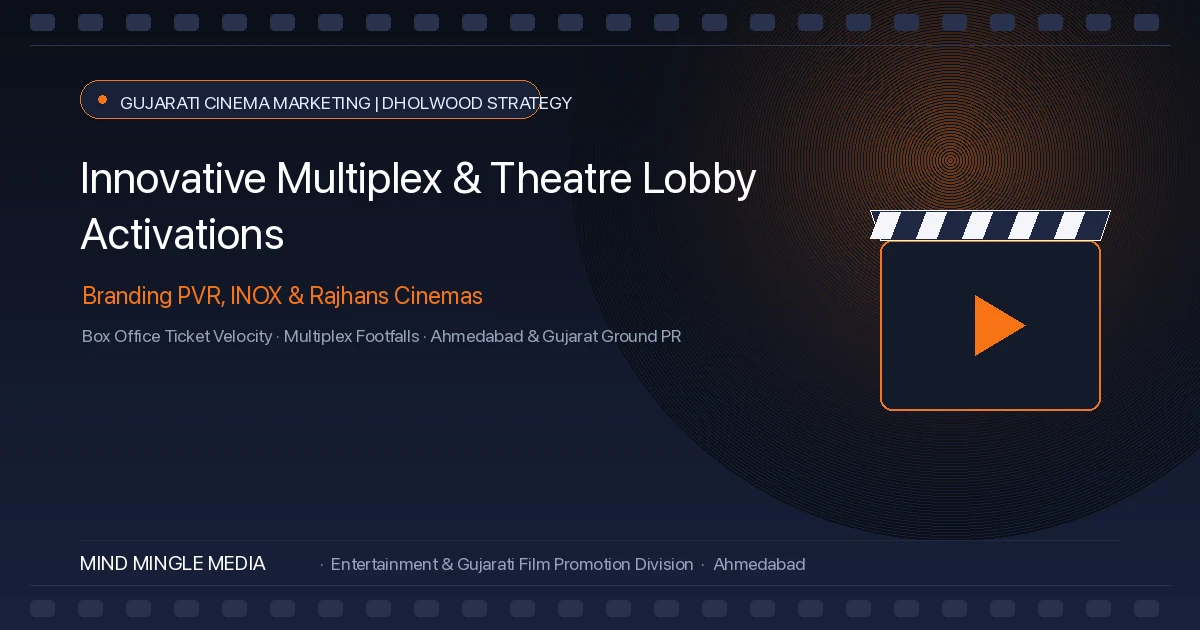1200x630 pixels.
Task: Click the "Box Office Ticket Velocity" text
Action: tap(177, 336)
